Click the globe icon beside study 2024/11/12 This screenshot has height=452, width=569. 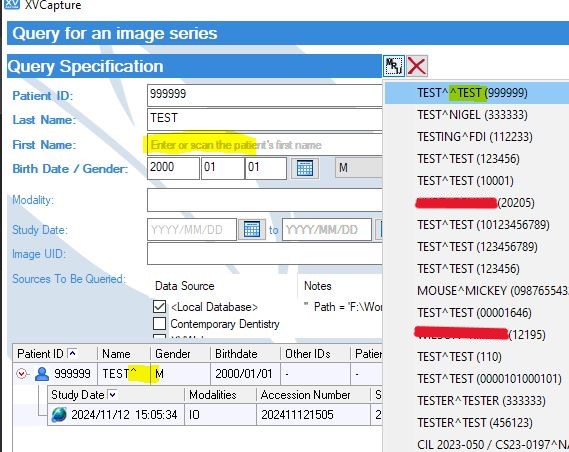[59, 415]
